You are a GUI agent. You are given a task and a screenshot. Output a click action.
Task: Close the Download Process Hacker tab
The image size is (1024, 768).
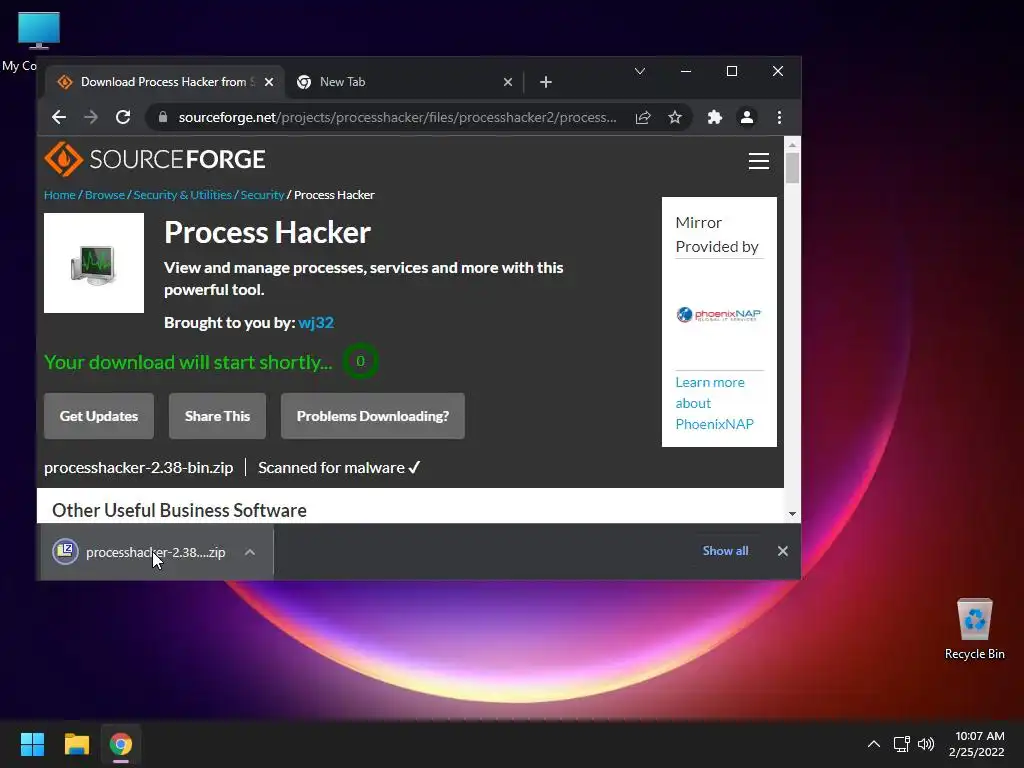click(x=269, y=82)
